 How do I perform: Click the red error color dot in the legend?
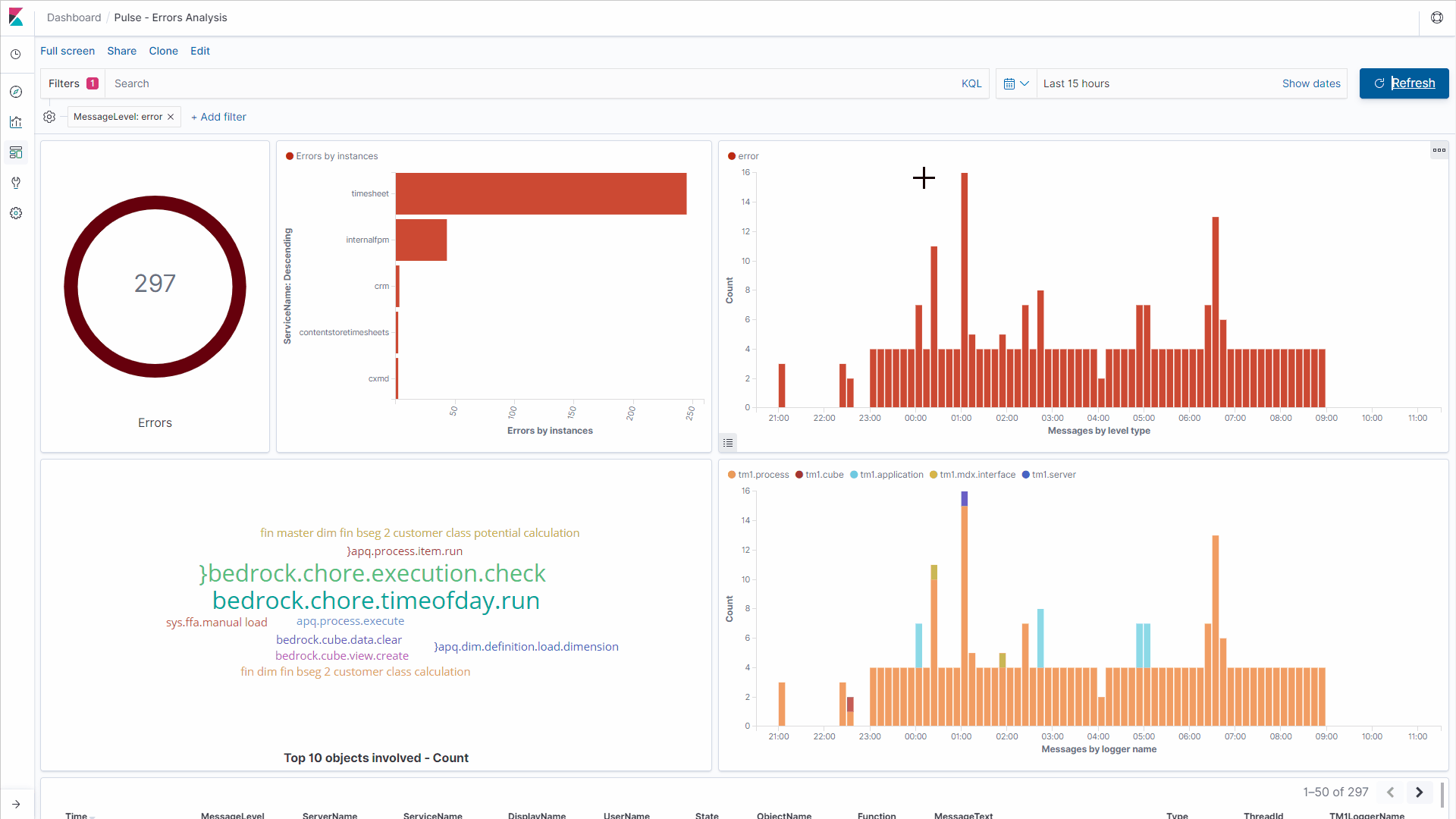click(x=730, y=155)
